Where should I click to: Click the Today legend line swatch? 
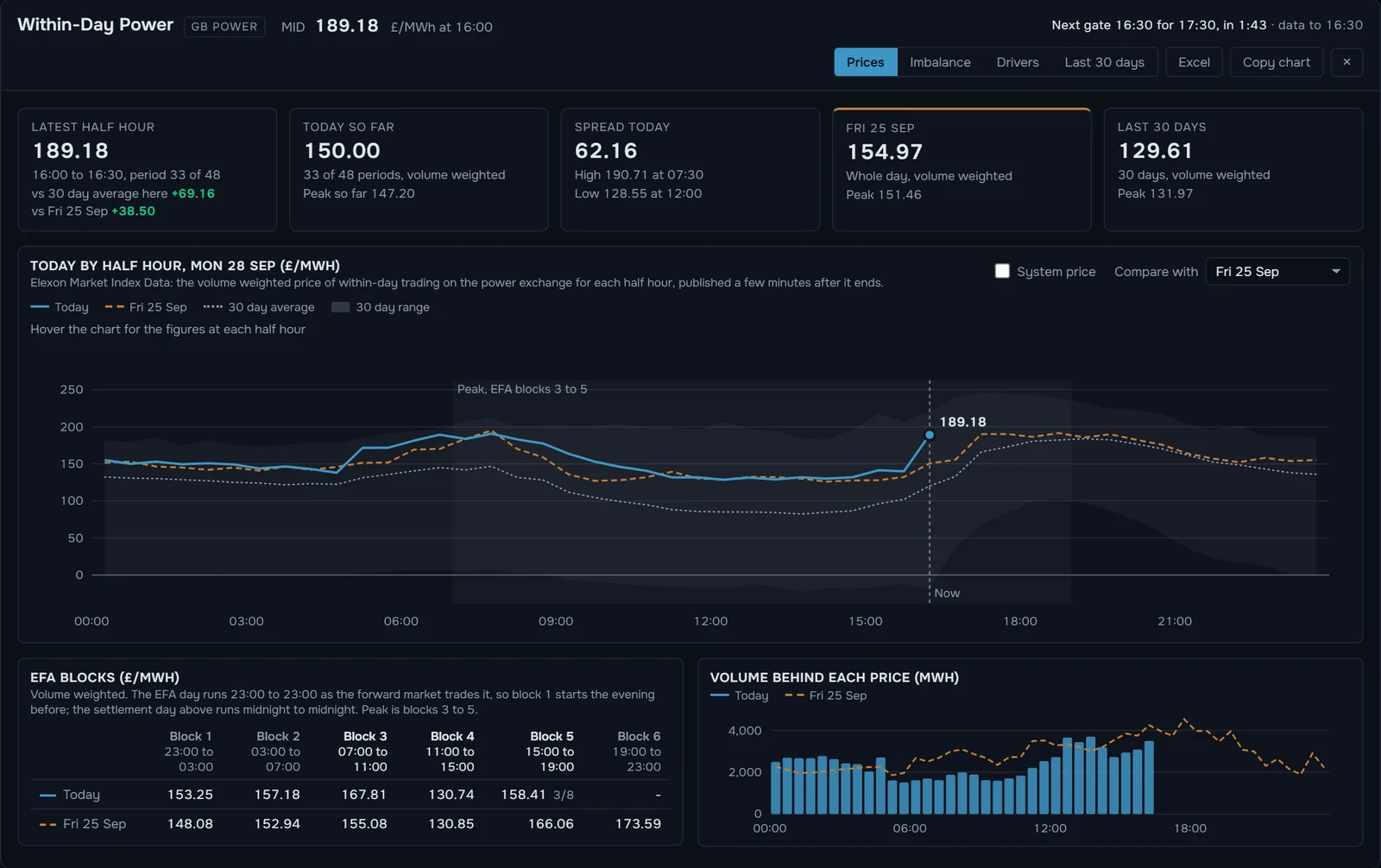40,307
